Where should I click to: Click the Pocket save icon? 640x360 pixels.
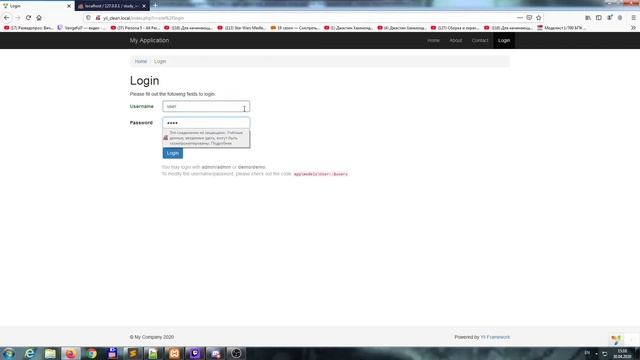(x=529, y=18)
